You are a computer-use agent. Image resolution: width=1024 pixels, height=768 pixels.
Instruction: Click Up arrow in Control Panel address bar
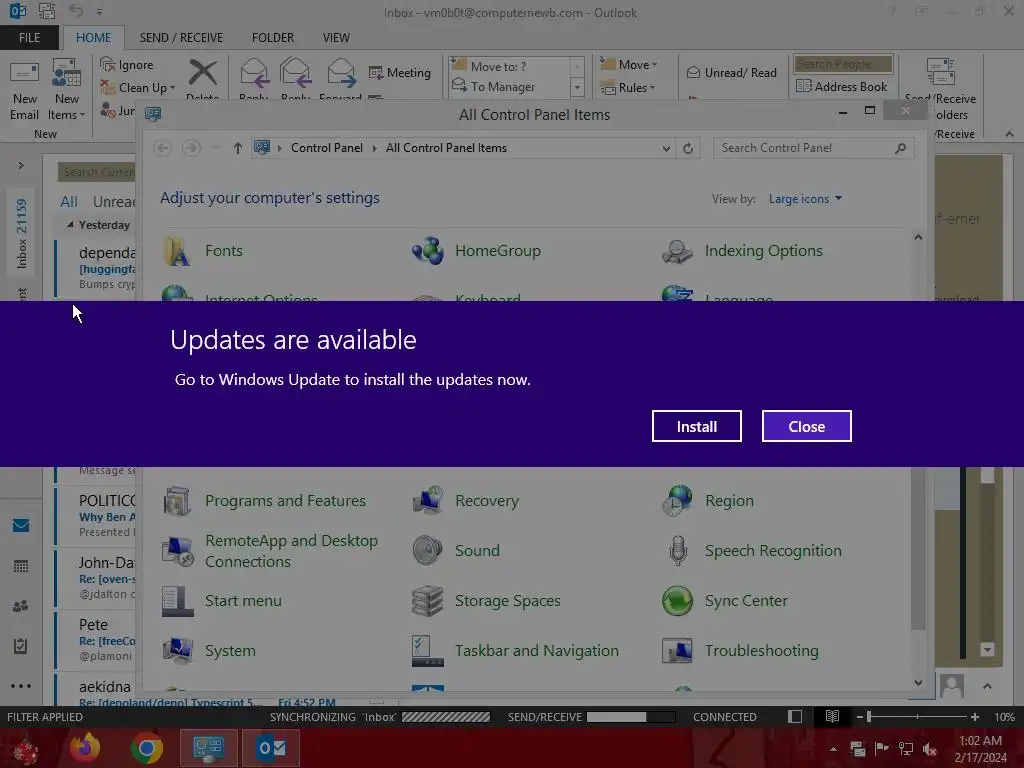tap(238, 148)
